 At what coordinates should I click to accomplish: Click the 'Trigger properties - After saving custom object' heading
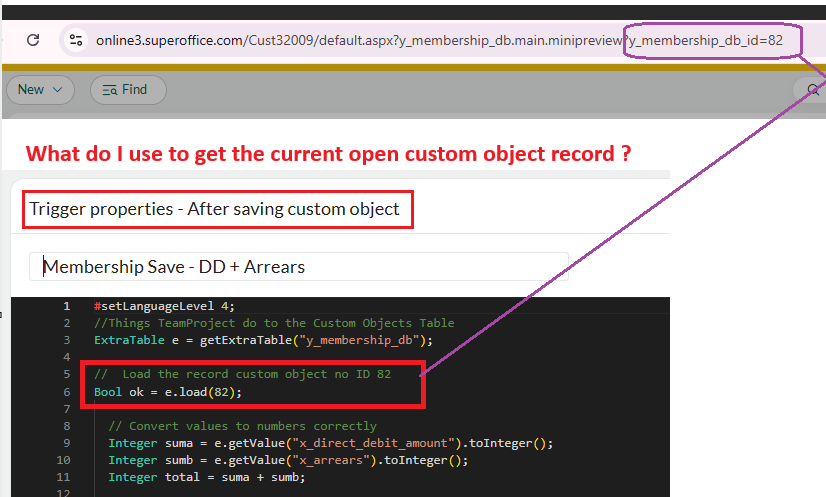click(214, 209)
